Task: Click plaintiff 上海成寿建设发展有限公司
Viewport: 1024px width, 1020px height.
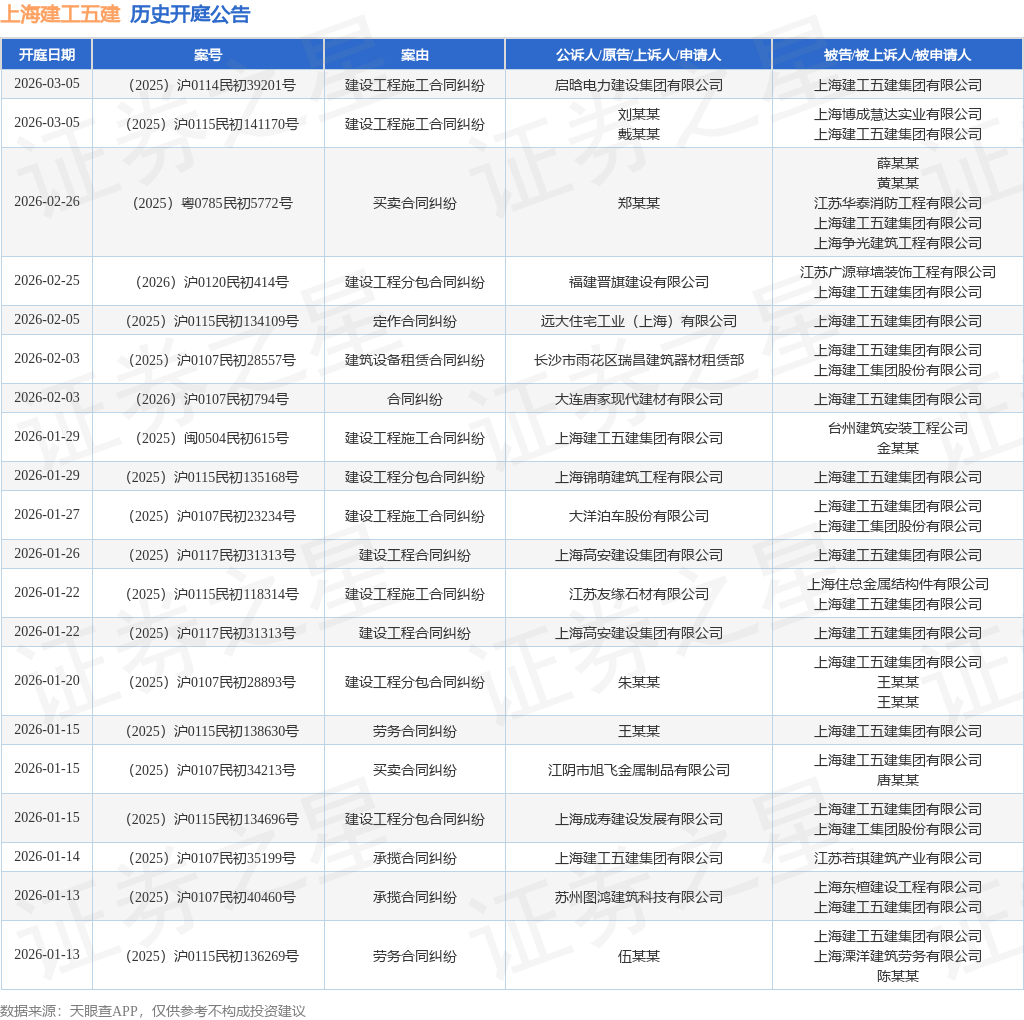Action: [639, 820]
